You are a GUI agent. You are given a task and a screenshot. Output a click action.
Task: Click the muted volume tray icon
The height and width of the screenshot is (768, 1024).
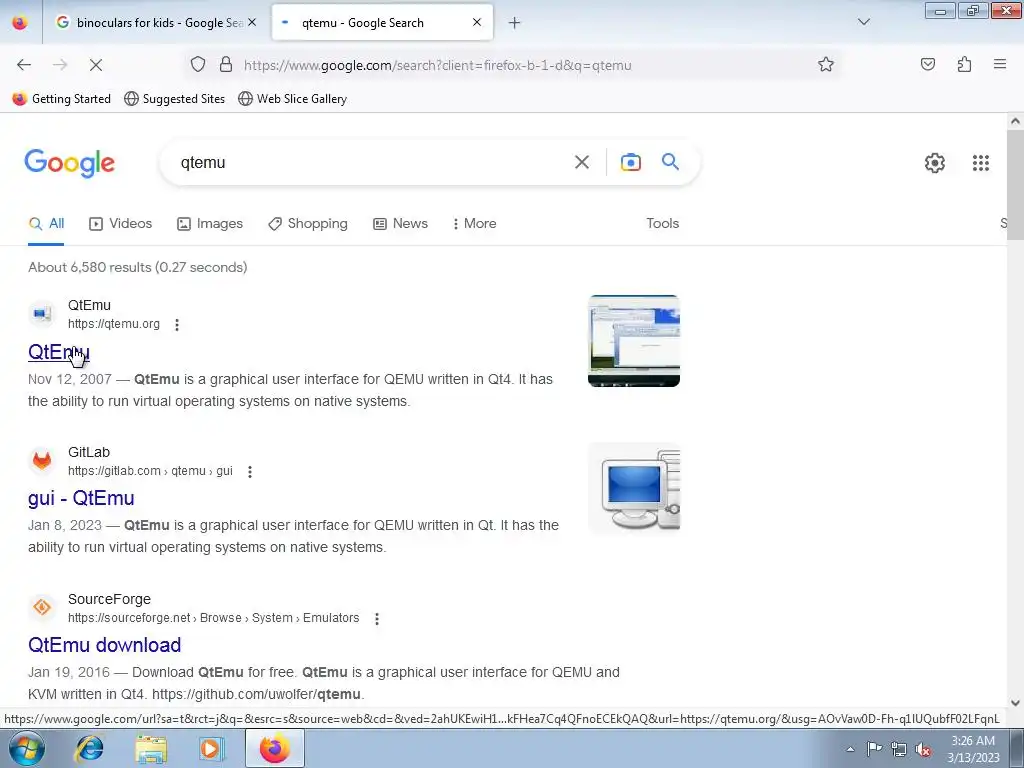click(923, 749)
